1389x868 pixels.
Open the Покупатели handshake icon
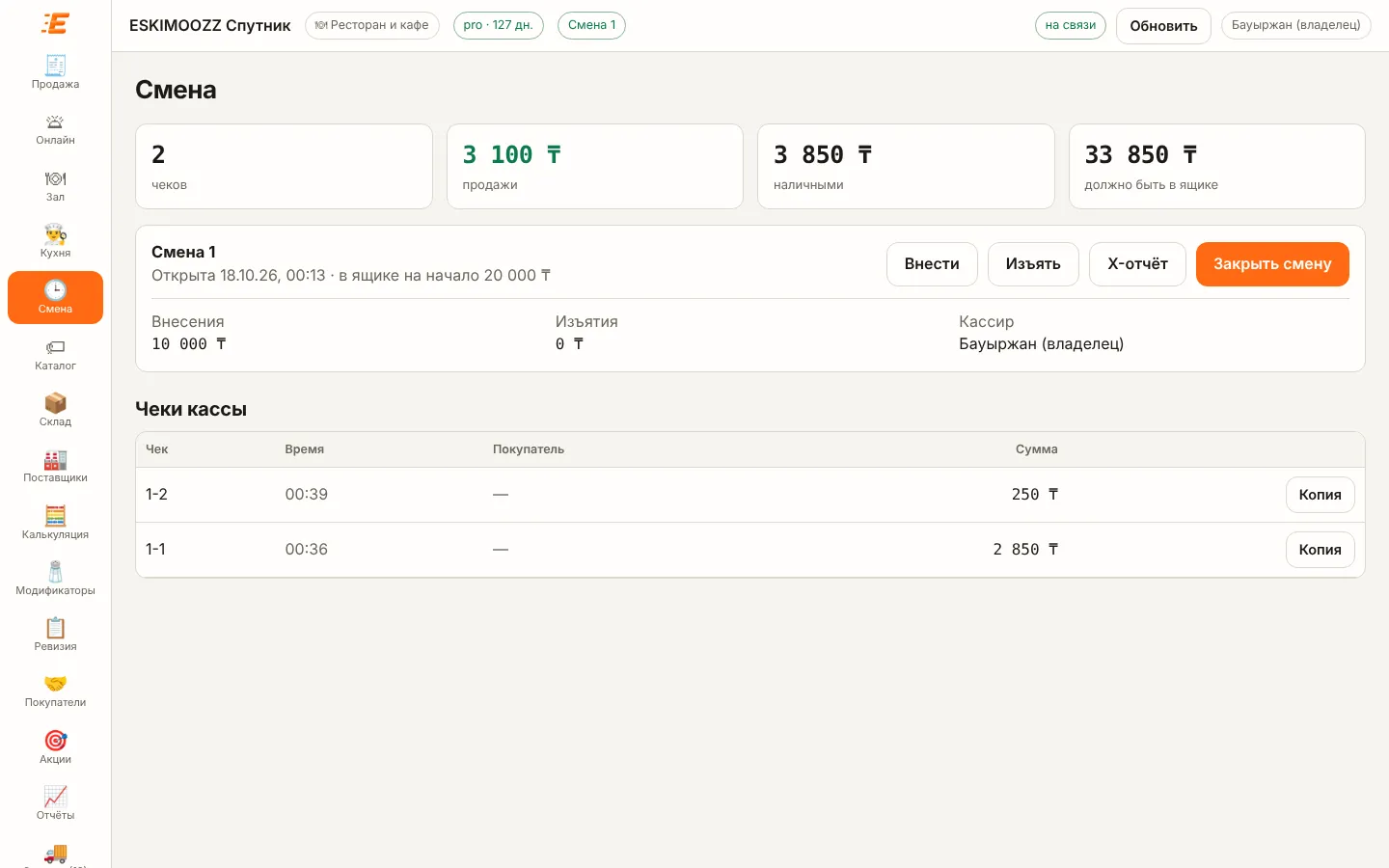point(55,684)
